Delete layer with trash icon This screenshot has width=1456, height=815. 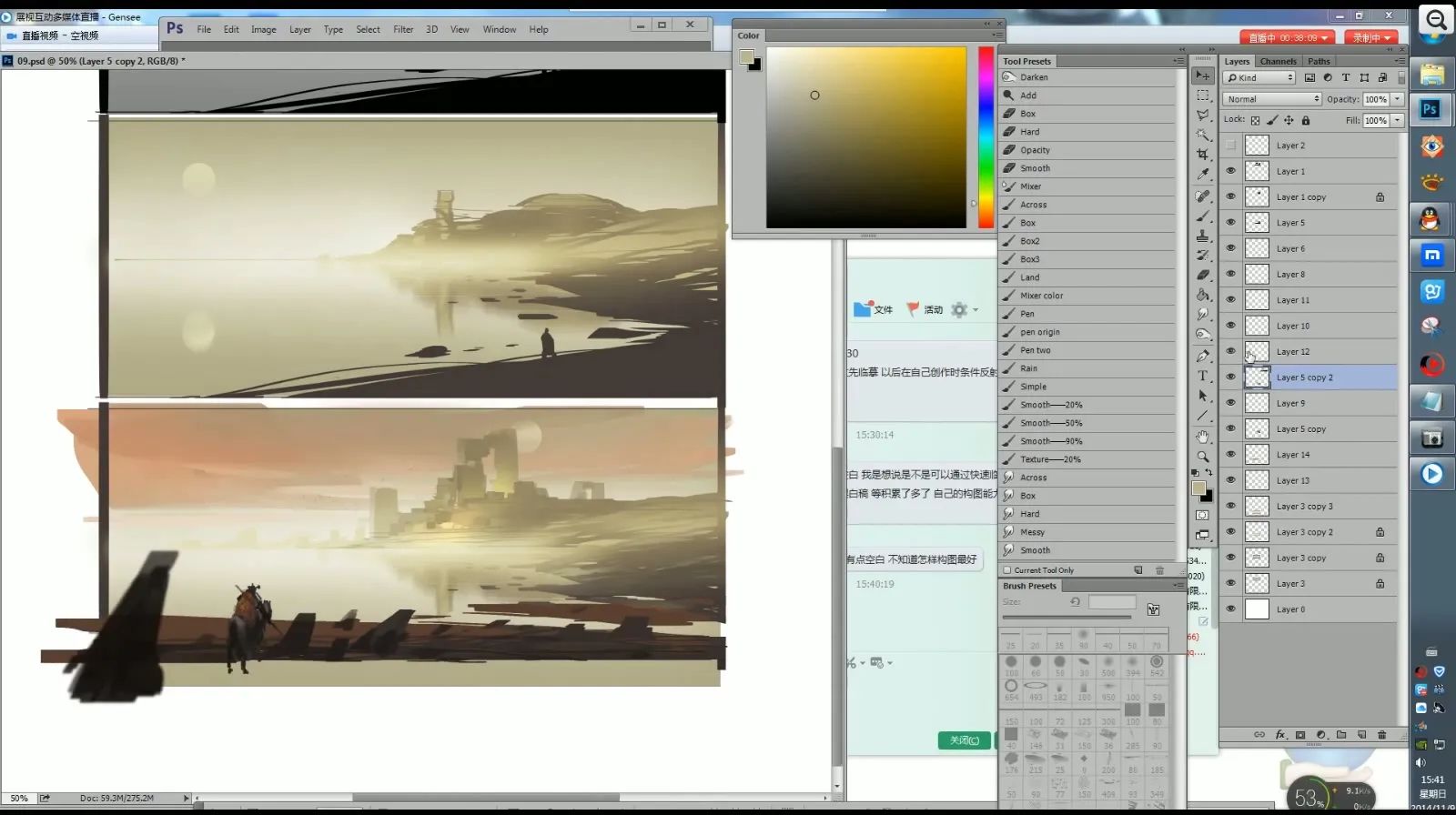pos(1382,734)
